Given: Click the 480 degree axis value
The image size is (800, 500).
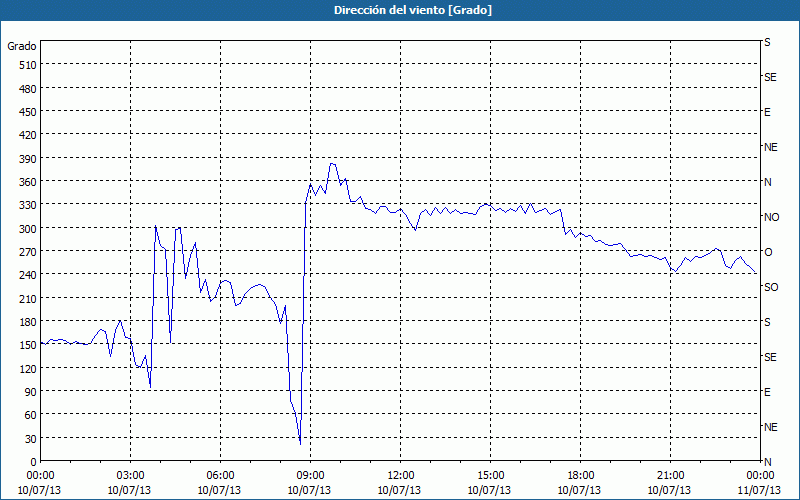Looking at the screenshot, I should 28,88.
